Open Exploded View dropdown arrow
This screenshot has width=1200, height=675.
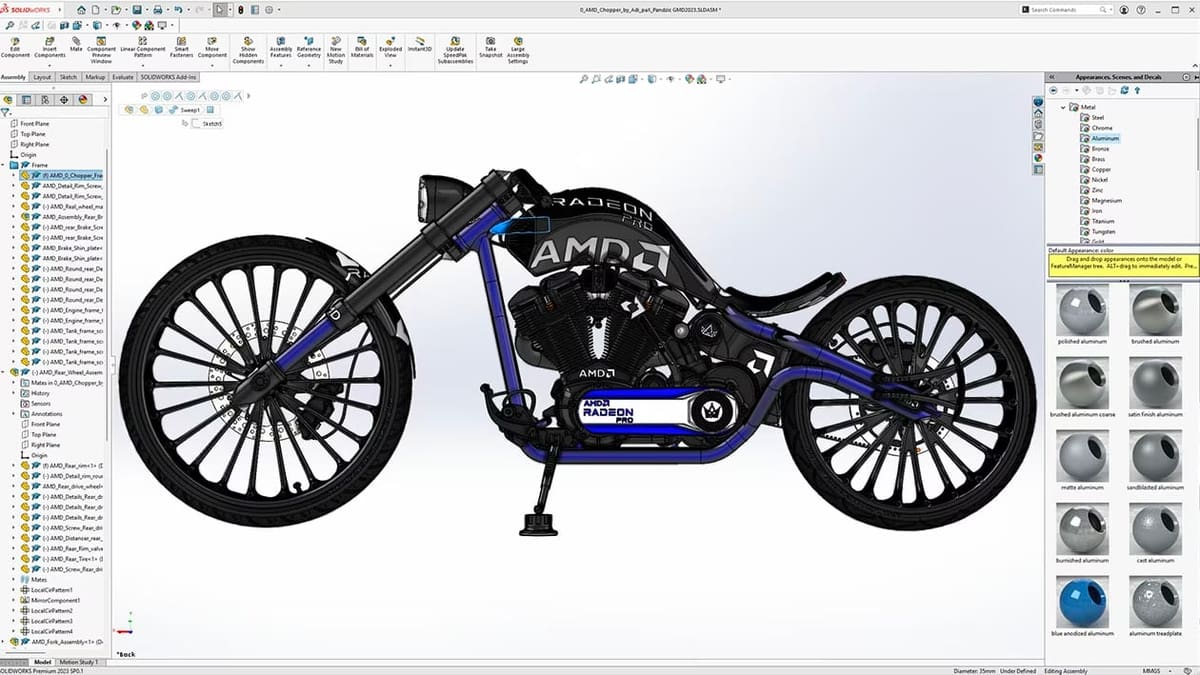coord(390,66)
